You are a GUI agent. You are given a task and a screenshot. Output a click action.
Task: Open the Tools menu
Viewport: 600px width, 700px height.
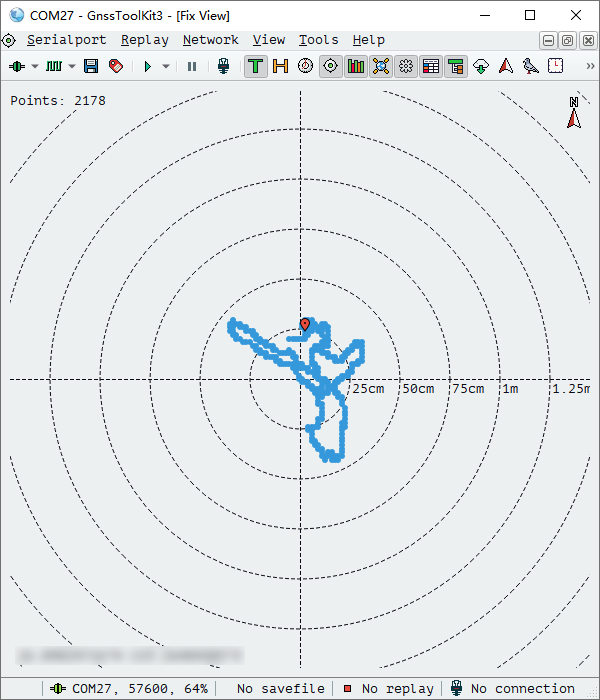[x=318, y=40]
